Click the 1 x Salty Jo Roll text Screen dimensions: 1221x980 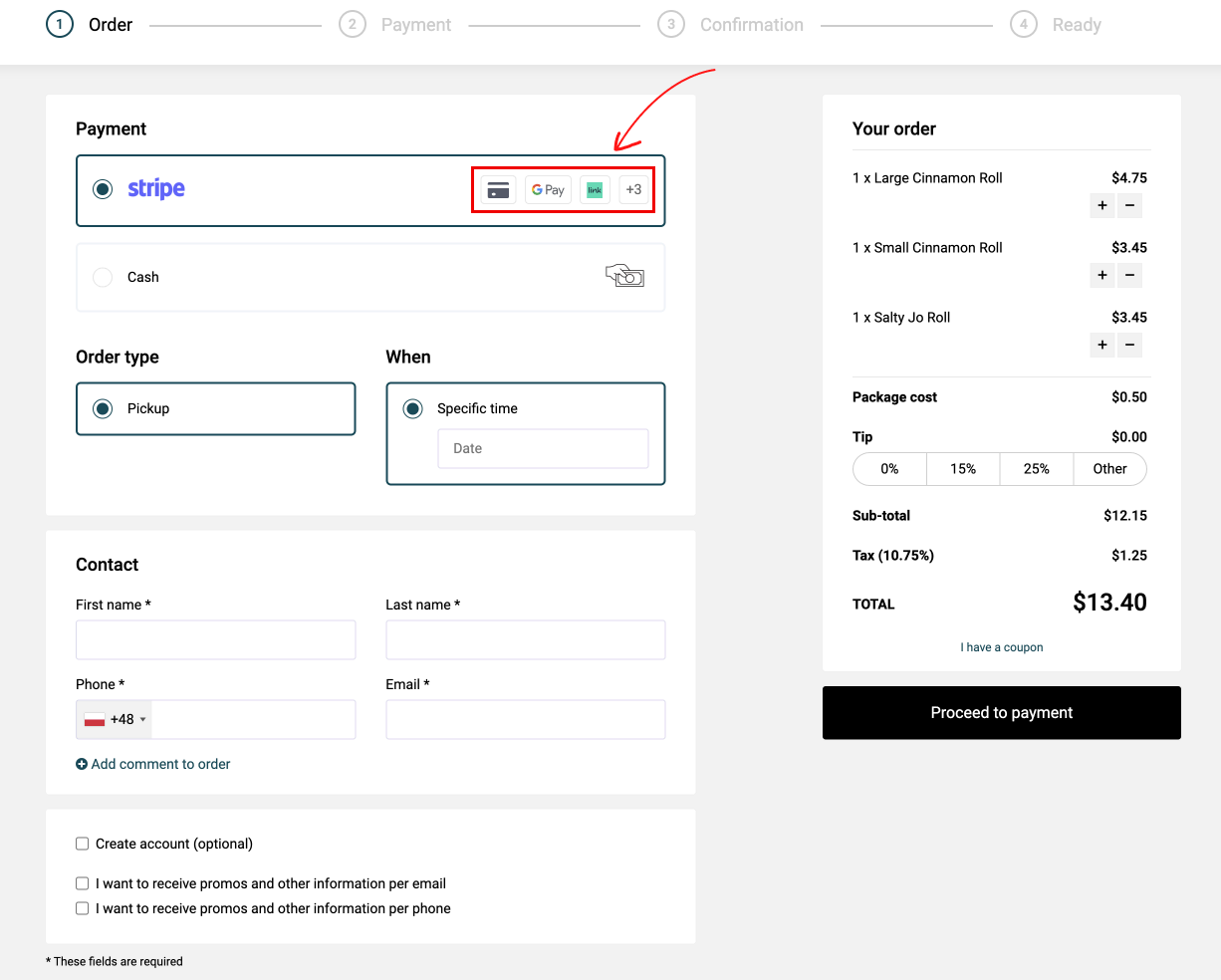point(901,318)
